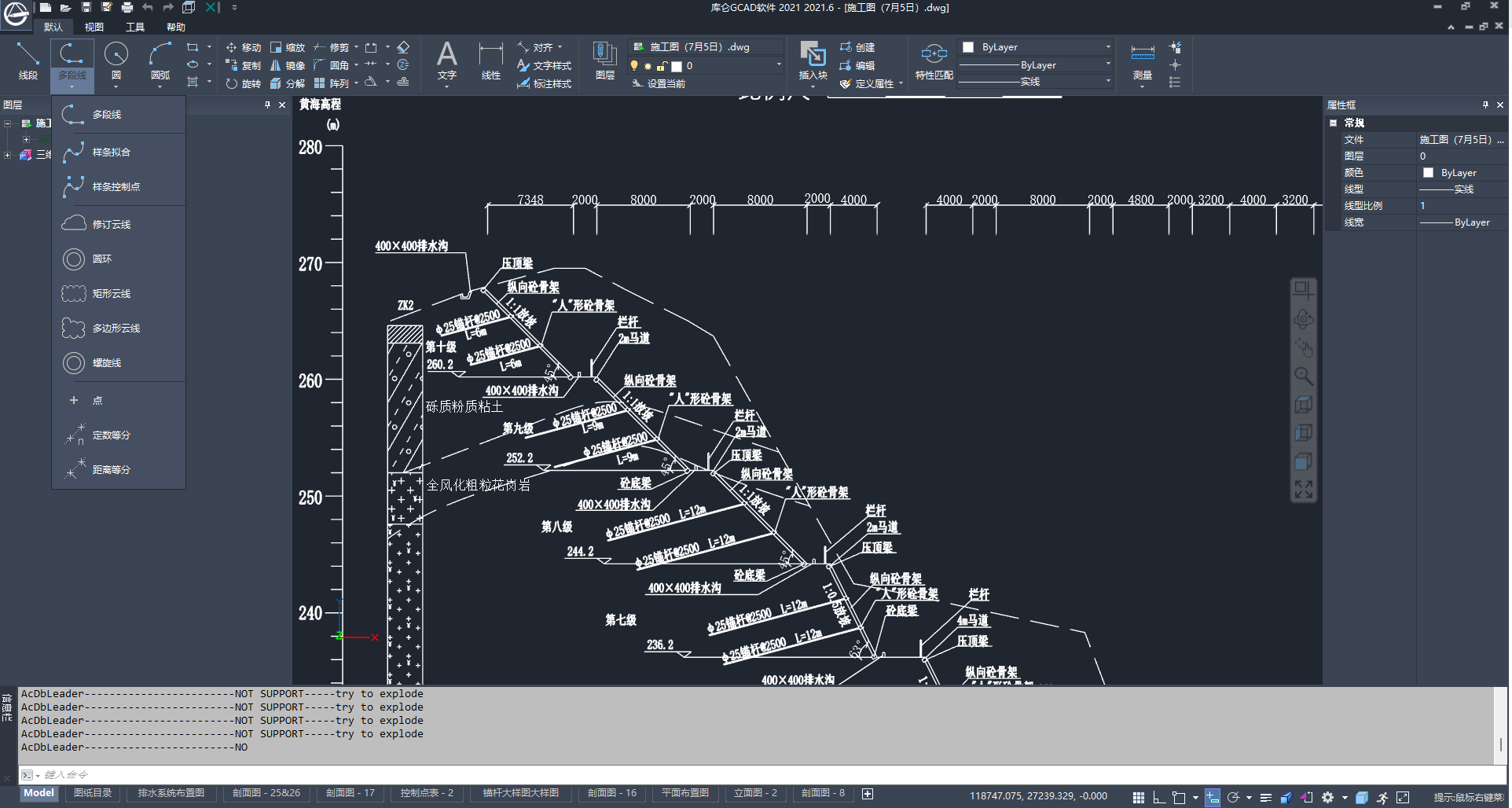Open the 文字 text tool
This screenshot has width=1512, height=808.
(447, 61)
